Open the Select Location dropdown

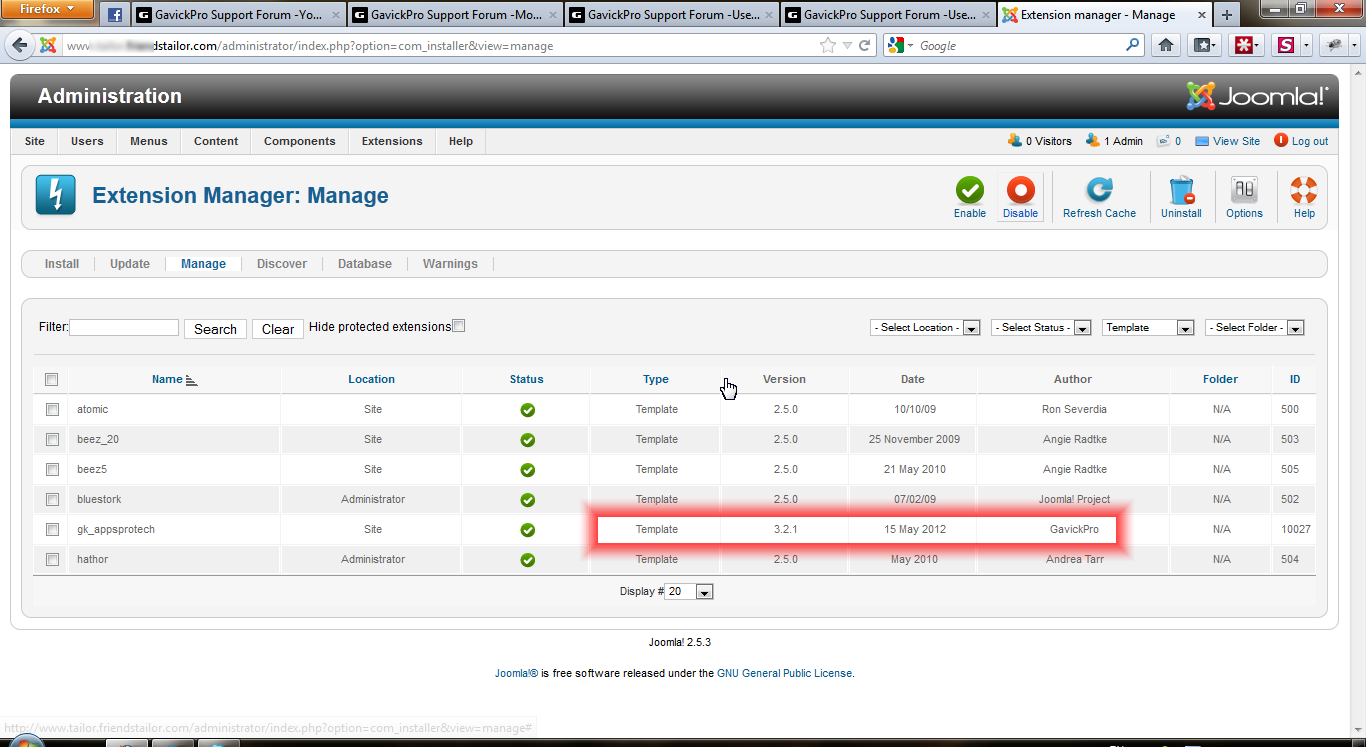point(925,328)
